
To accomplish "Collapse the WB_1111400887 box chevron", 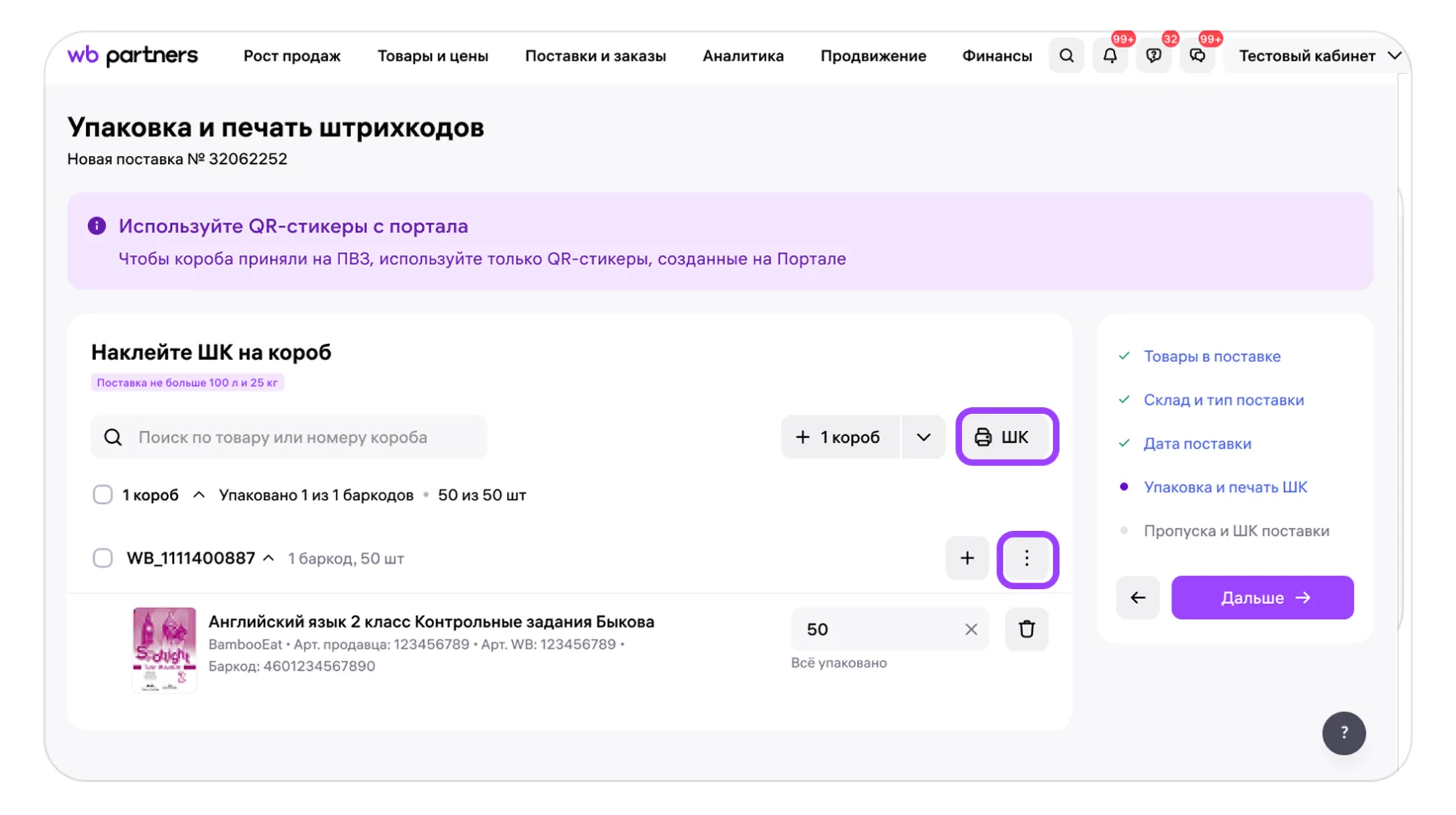I will point(269,559).
